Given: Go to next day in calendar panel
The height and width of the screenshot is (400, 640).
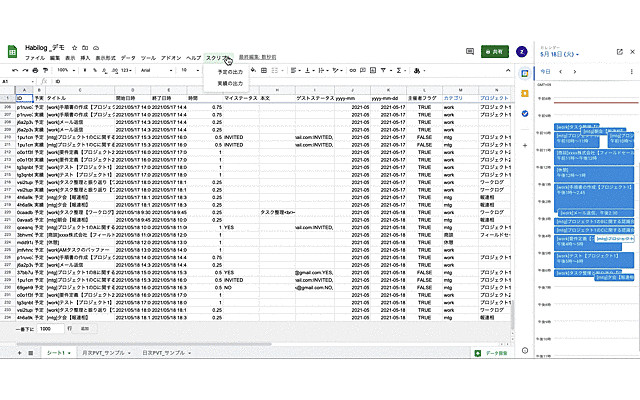Looking at the screenshot, I should point(575,71).
